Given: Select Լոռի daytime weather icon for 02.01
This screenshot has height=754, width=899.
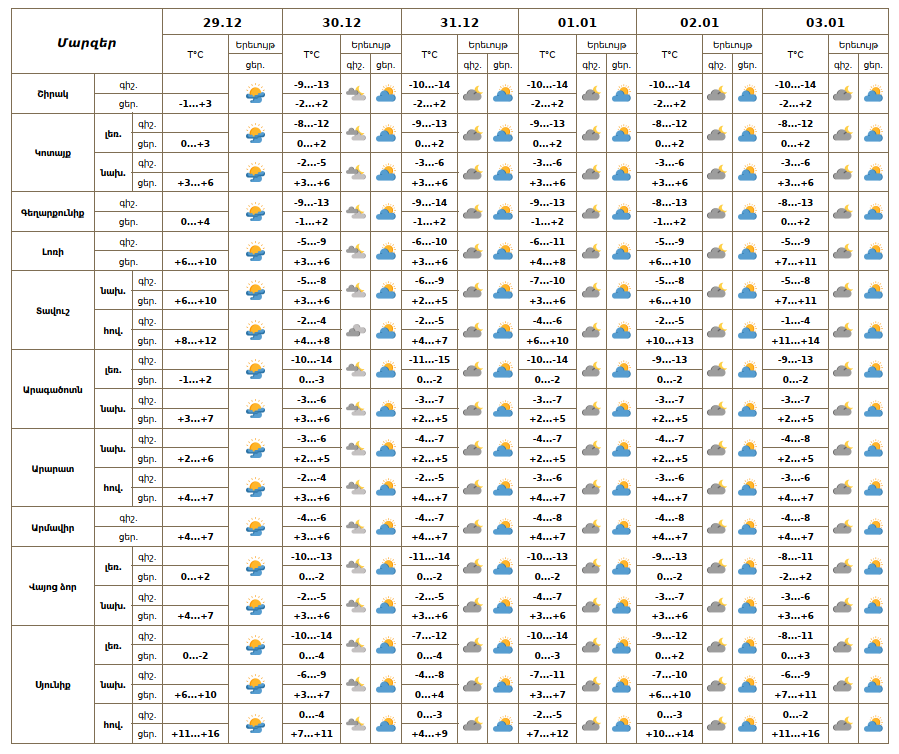Looking at the screenshot, I should pos(747,252).
